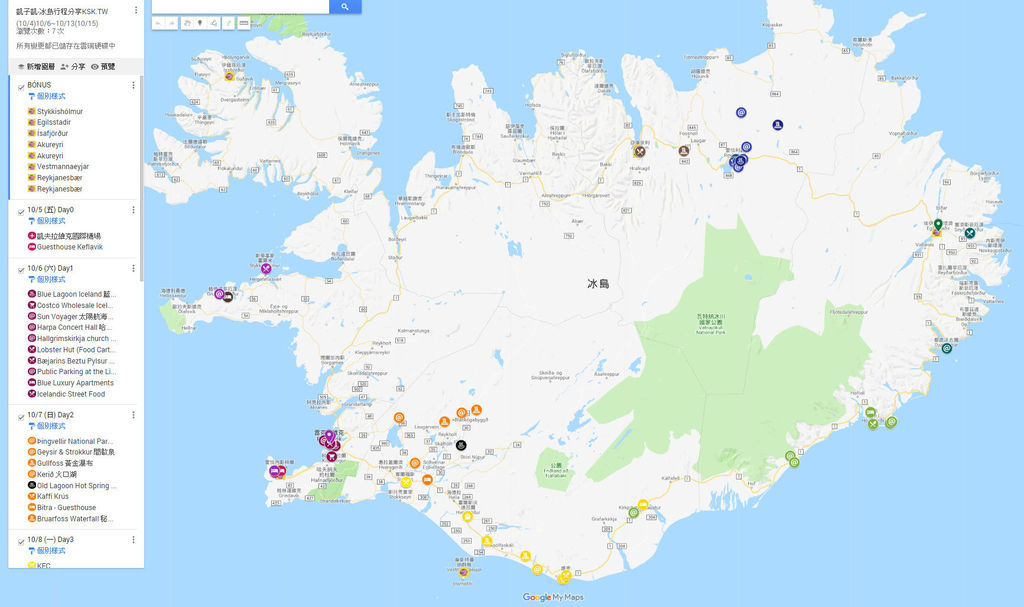
Task: Toggle the 10/7 Day2 layer checkbox
Action: coord(21,416)
